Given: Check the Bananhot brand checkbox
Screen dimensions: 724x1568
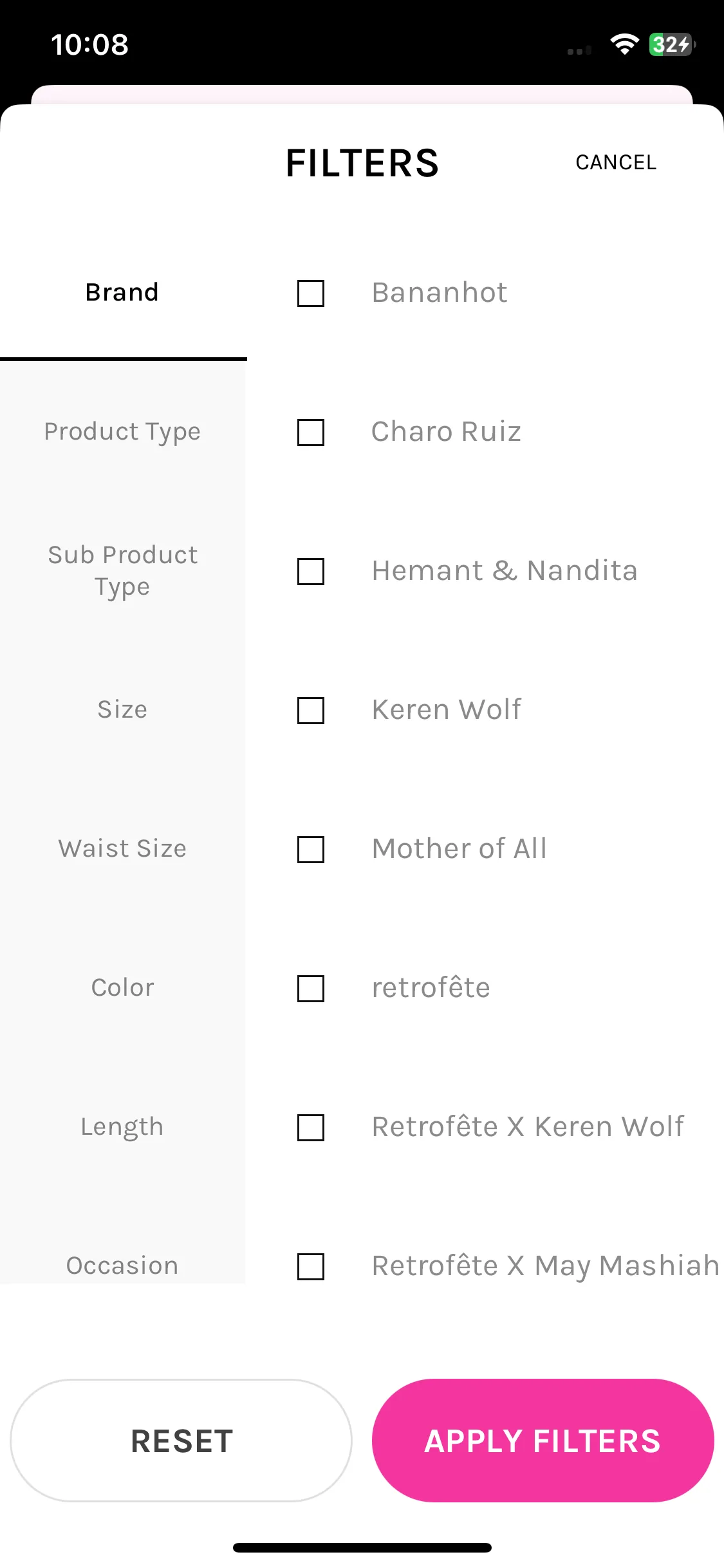Looking at the screenshot, I should point(310,294).
